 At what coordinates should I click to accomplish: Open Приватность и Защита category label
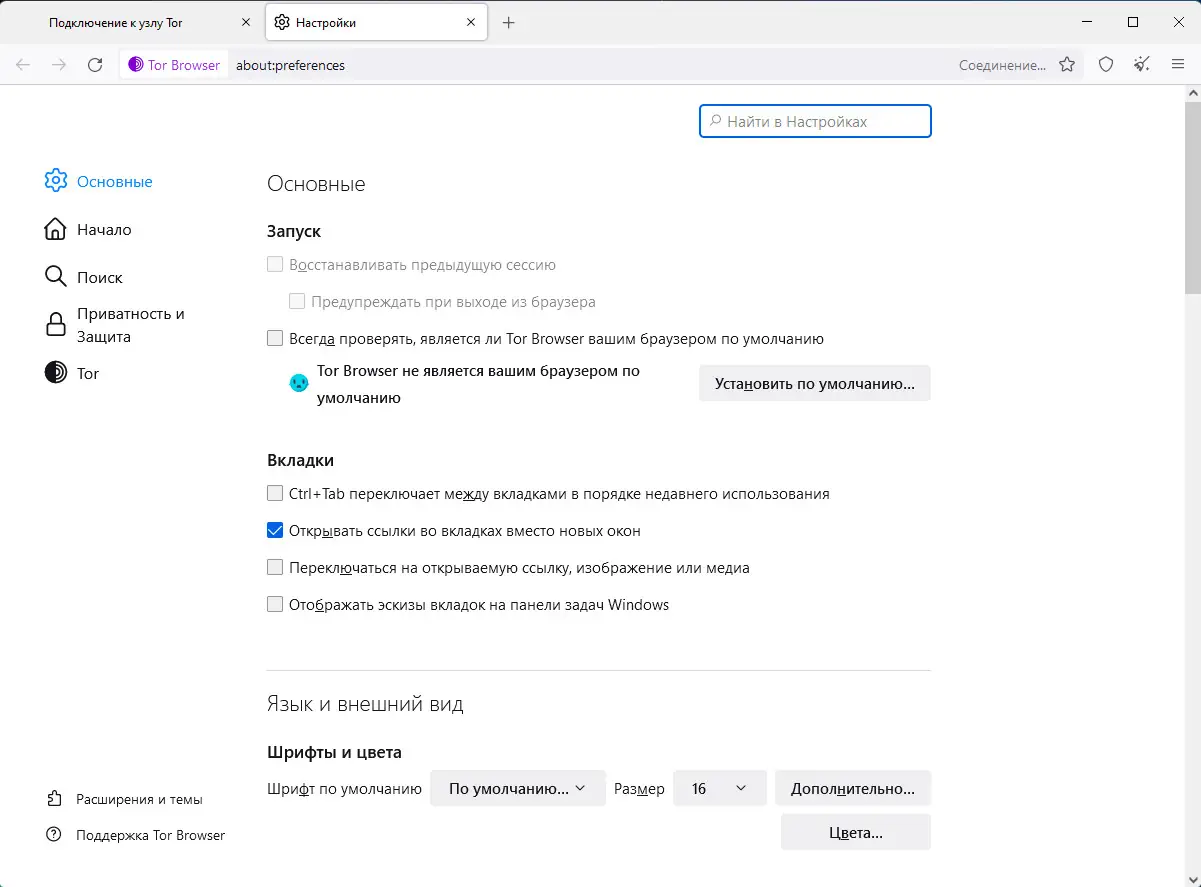(x=131, y=325)
